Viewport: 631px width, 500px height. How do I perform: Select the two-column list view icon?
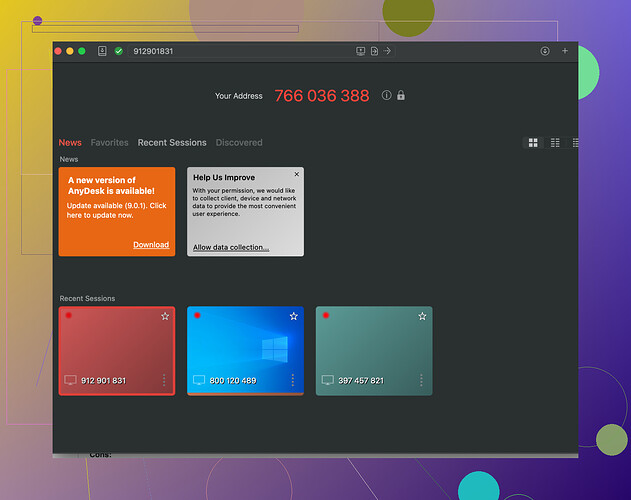click(x=555, y=143)
